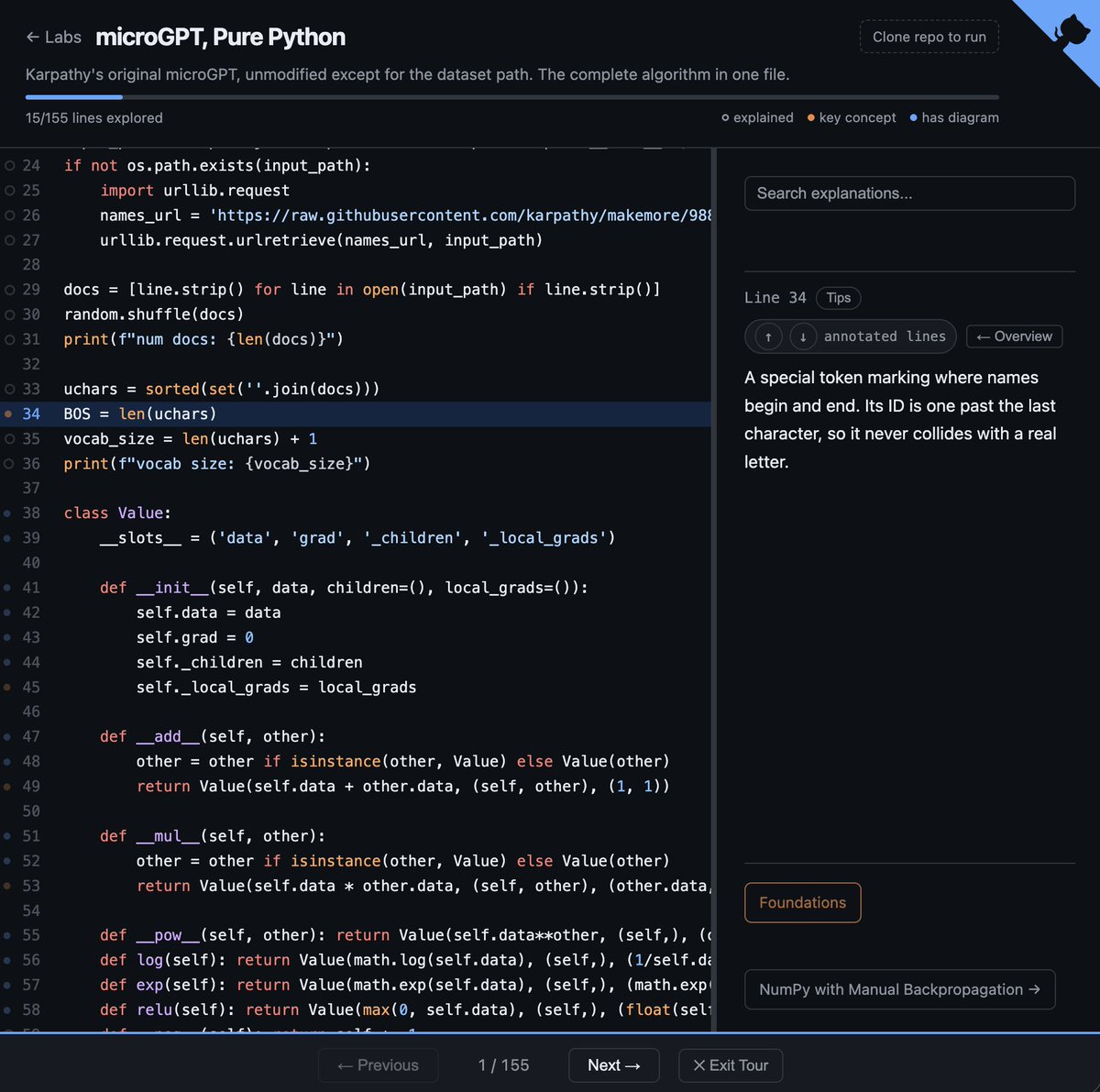The width and height of the screenshot is (1100, 1092).
Task: Go to NumPy with Manual Backpropagation lab
Action: [x=899, y=989]
